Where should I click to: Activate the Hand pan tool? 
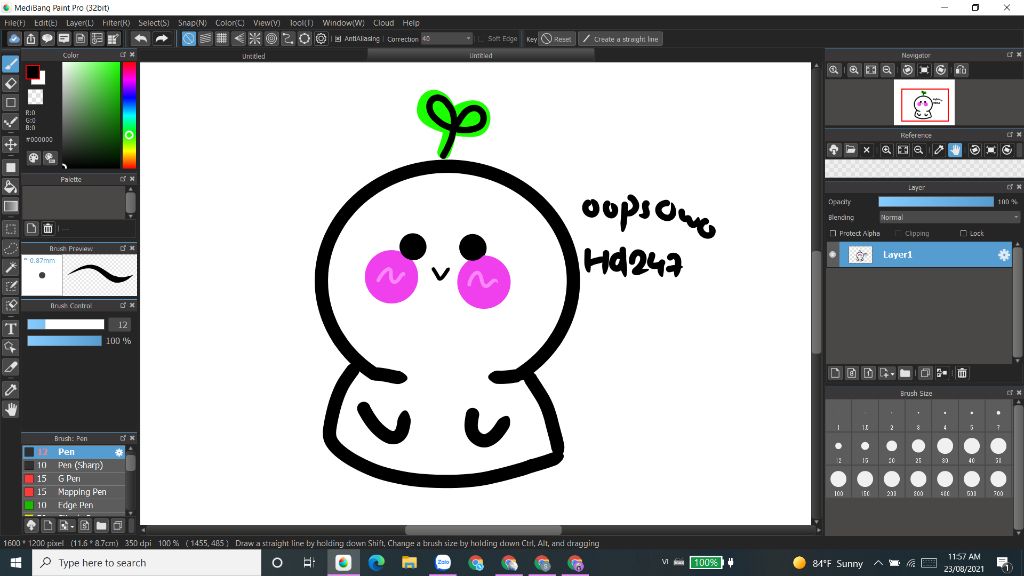tap(11, 409)
